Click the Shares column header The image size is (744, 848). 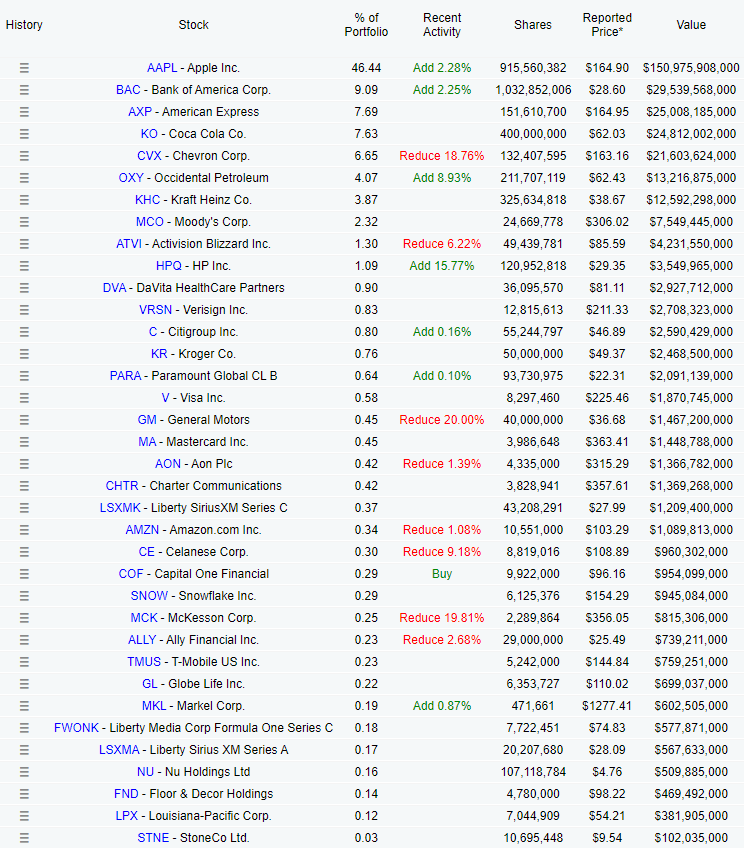(x=533, y=25)
